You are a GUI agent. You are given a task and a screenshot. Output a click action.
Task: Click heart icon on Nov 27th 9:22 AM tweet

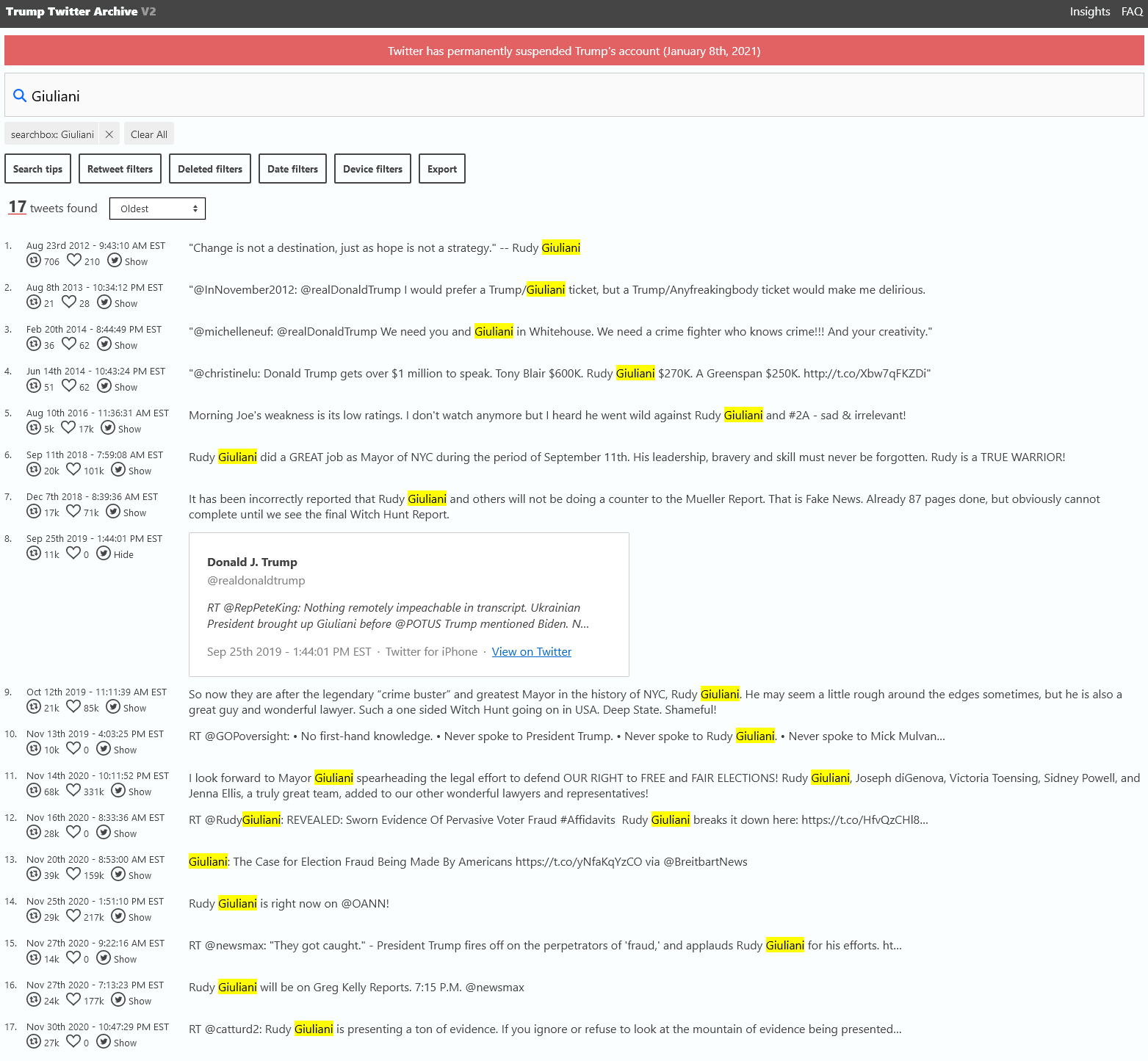(73, 957)
